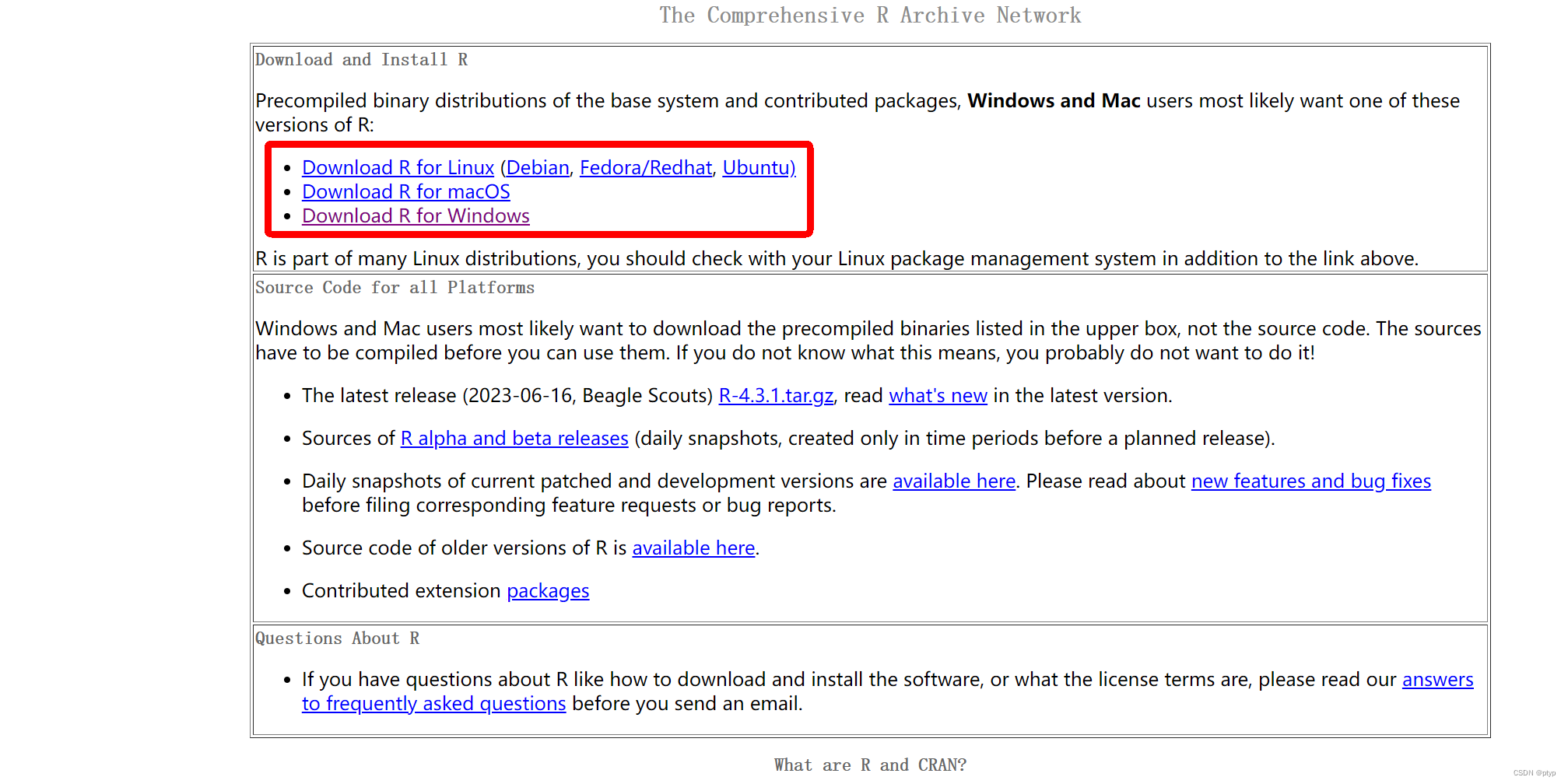Viewport: 1568px width, 784px height.
Task: Click the 2023-06-16, Beagle Scouts release text
Action: pos(588,395)
